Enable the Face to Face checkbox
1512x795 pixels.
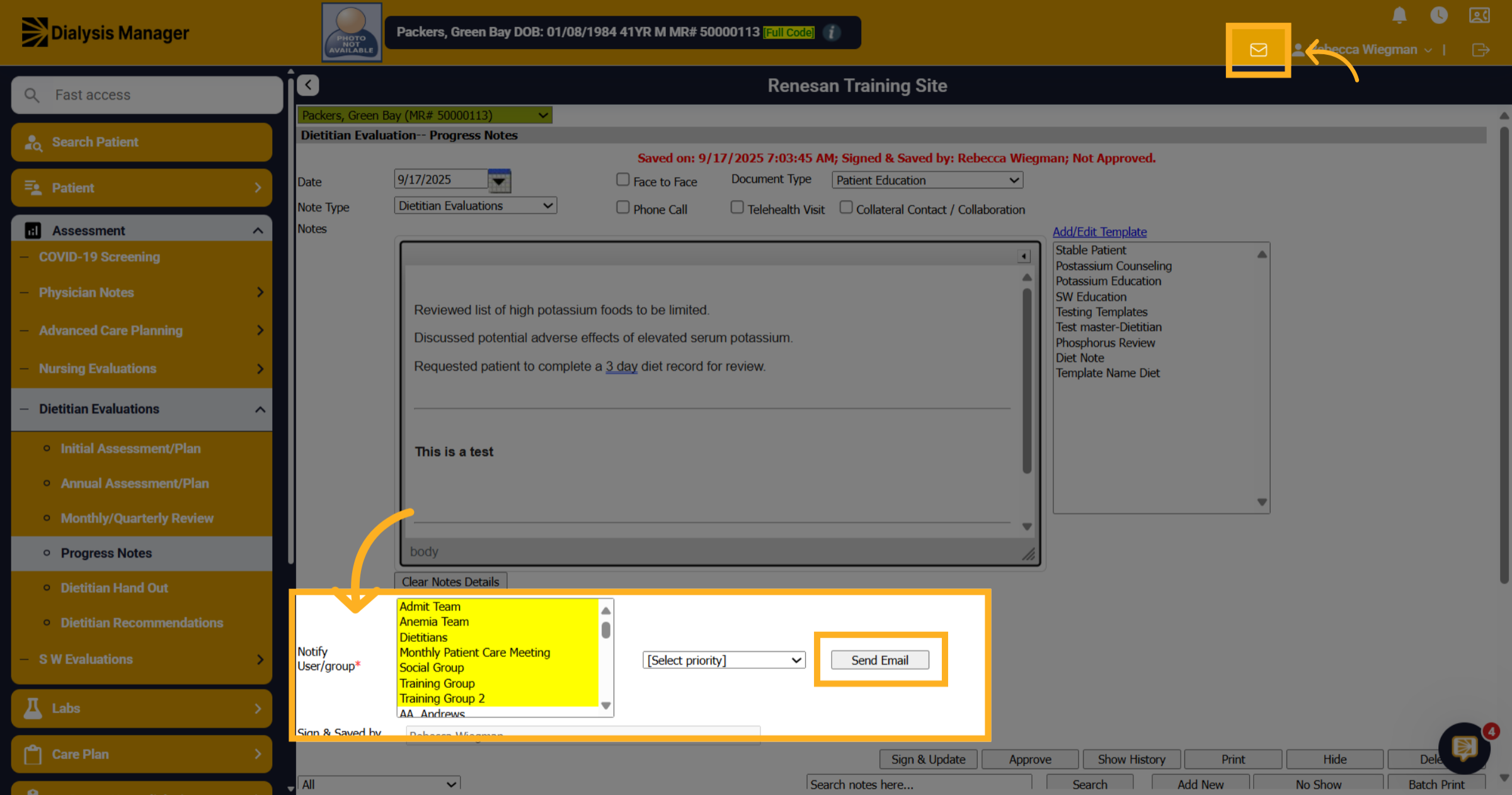(622, 180)
